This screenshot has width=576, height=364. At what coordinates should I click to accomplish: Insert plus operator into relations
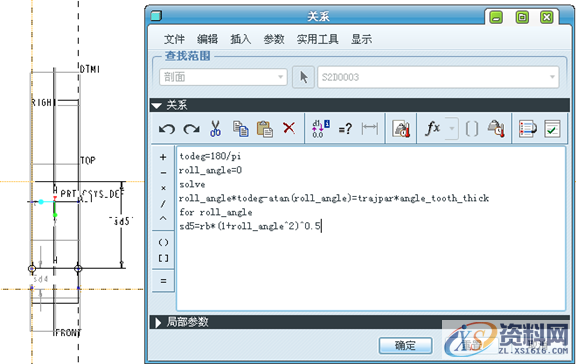[x=163, y=157]
